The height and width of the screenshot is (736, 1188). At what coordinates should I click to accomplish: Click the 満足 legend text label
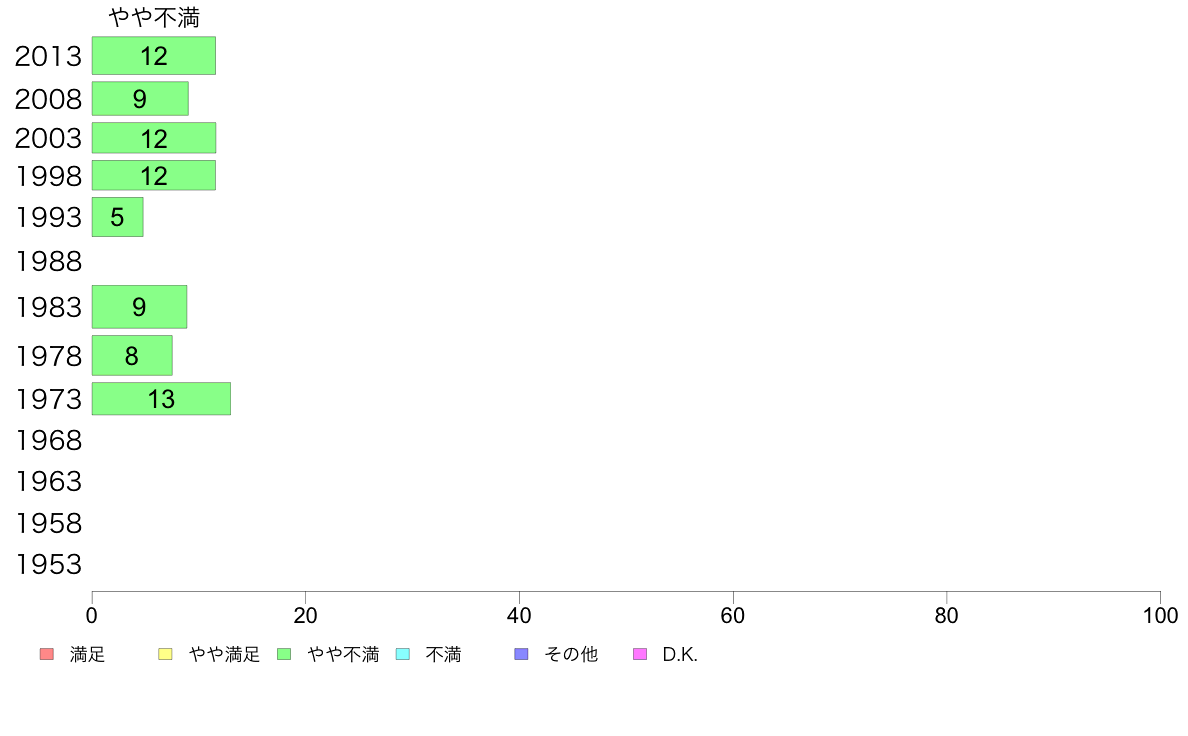coord(87,654)
